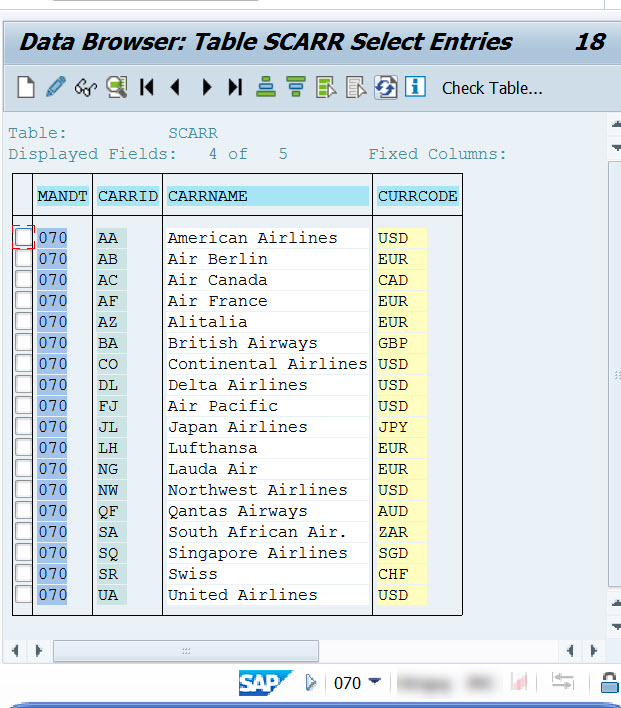Mark the British Airways row checkbox
This screenshot has height=708, width=621.
(23, 342)
